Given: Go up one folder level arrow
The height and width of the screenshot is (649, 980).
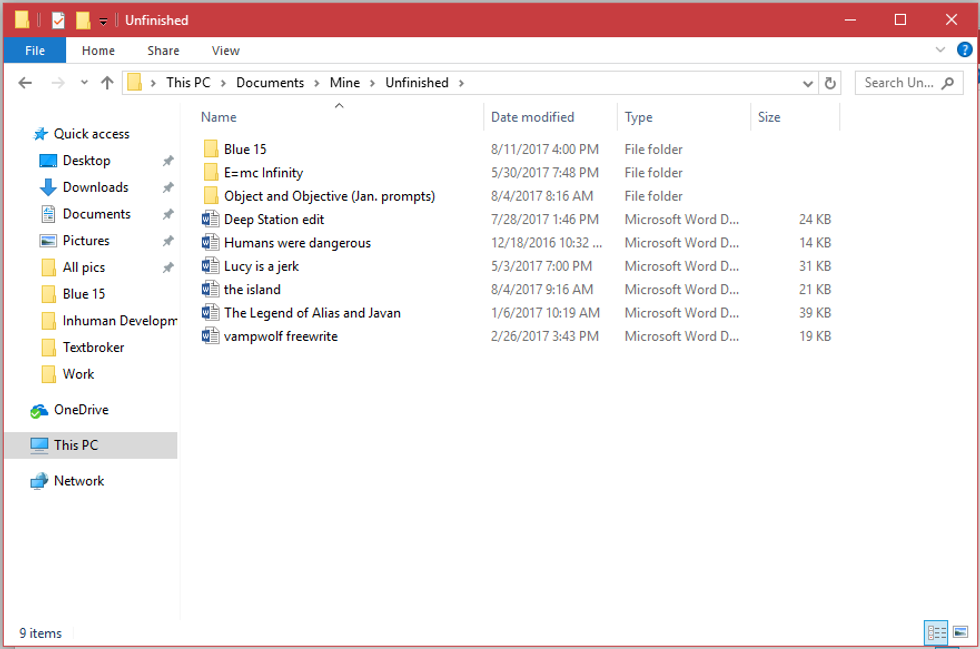Looking at the screenshot, I should (107, 83).
